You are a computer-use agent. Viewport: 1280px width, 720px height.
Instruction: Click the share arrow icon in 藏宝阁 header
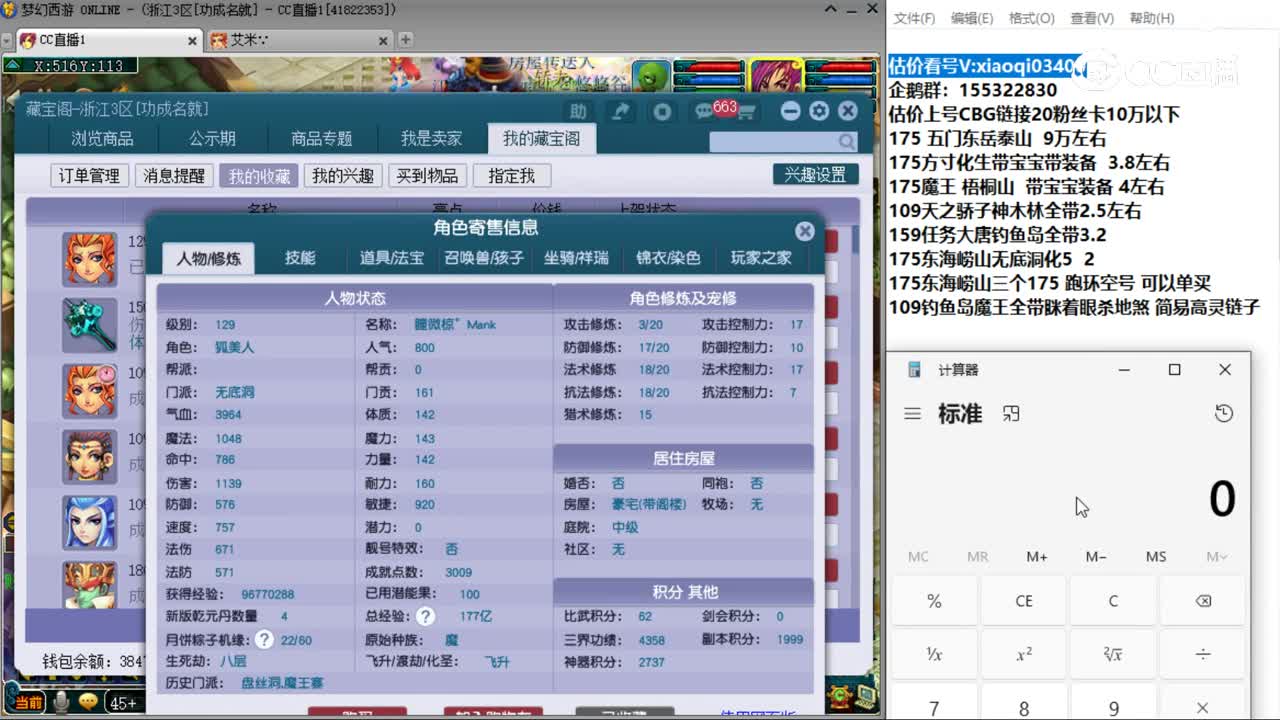click(620, 111)
